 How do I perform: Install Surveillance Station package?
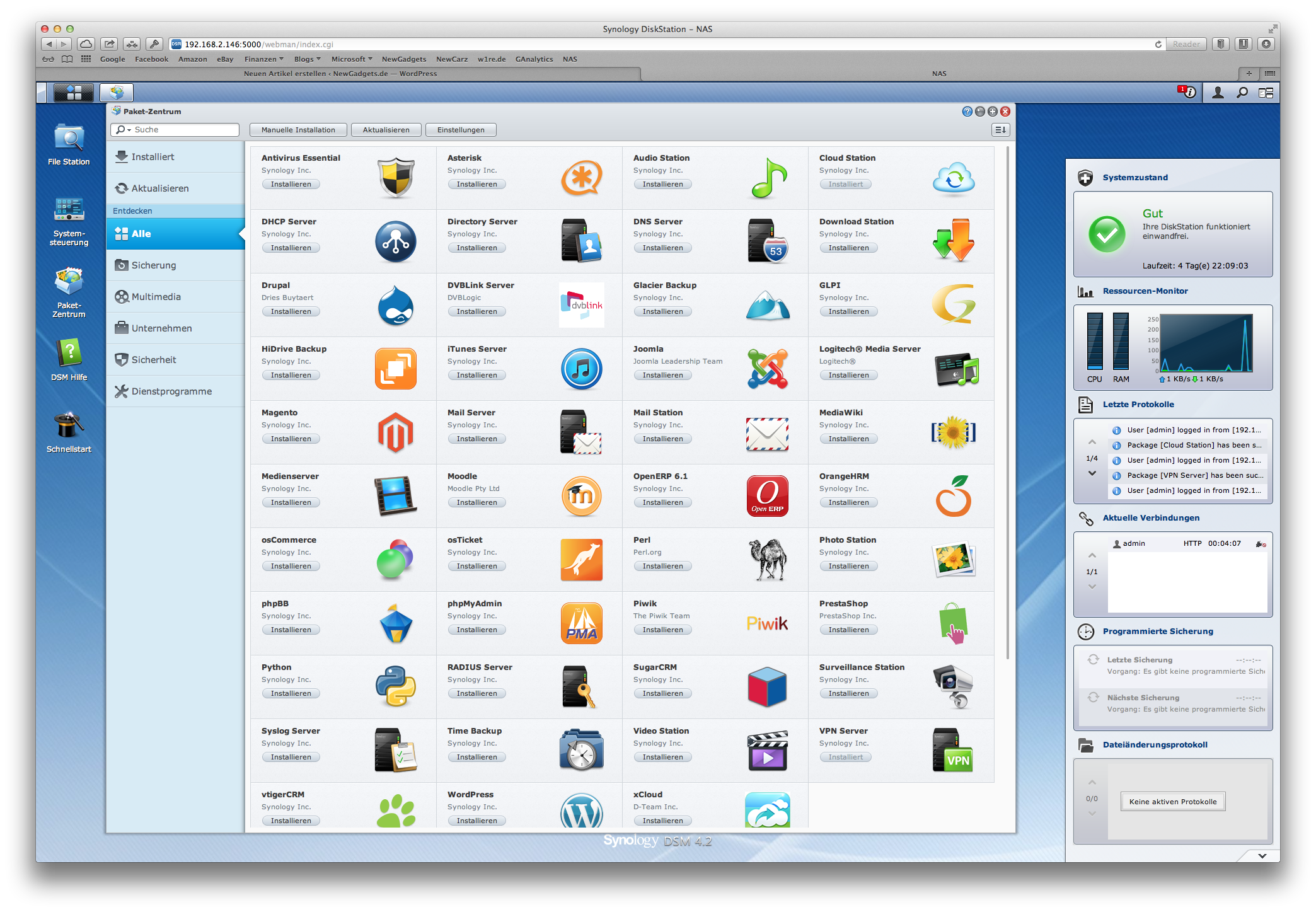(x=848, y=693)
